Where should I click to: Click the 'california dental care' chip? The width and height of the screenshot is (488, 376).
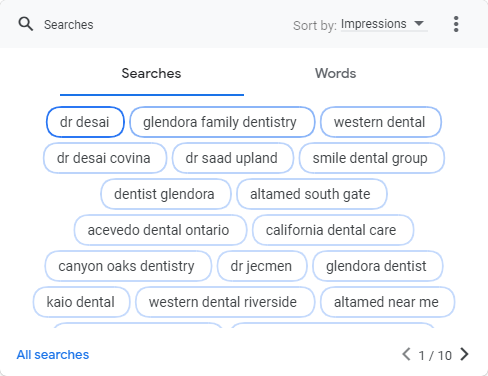pyautogui.click(x=333, y=230)
